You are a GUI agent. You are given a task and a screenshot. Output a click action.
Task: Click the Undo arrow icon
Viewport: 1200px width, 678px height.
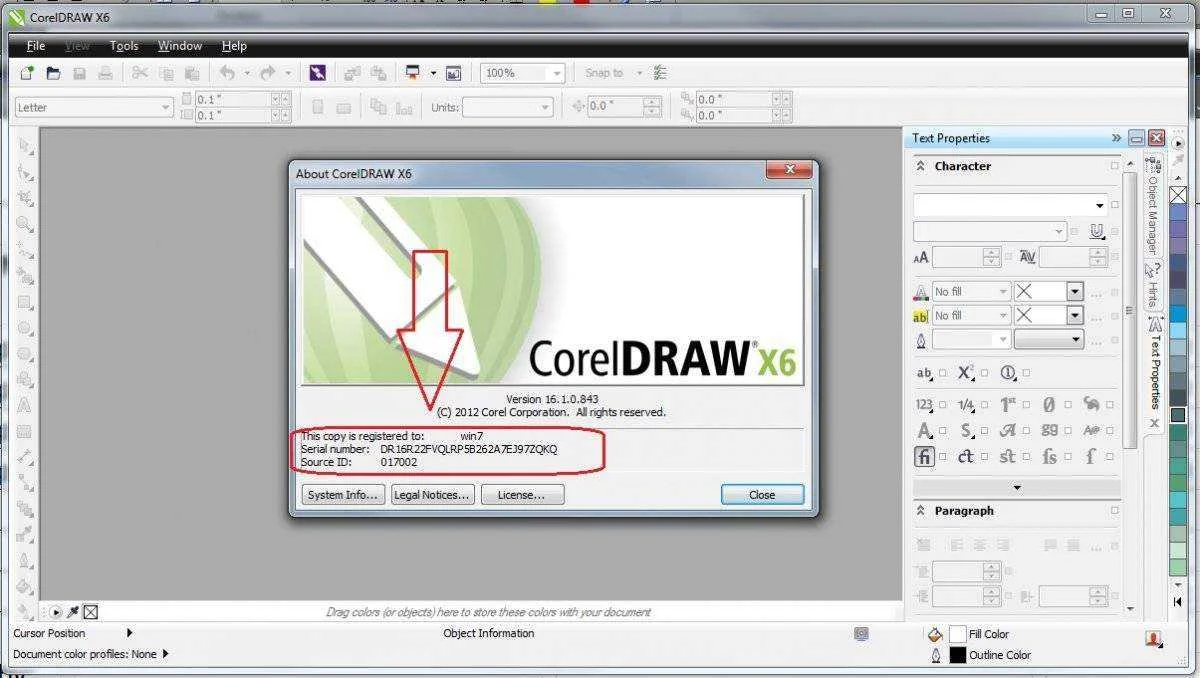tap(227, 73)
